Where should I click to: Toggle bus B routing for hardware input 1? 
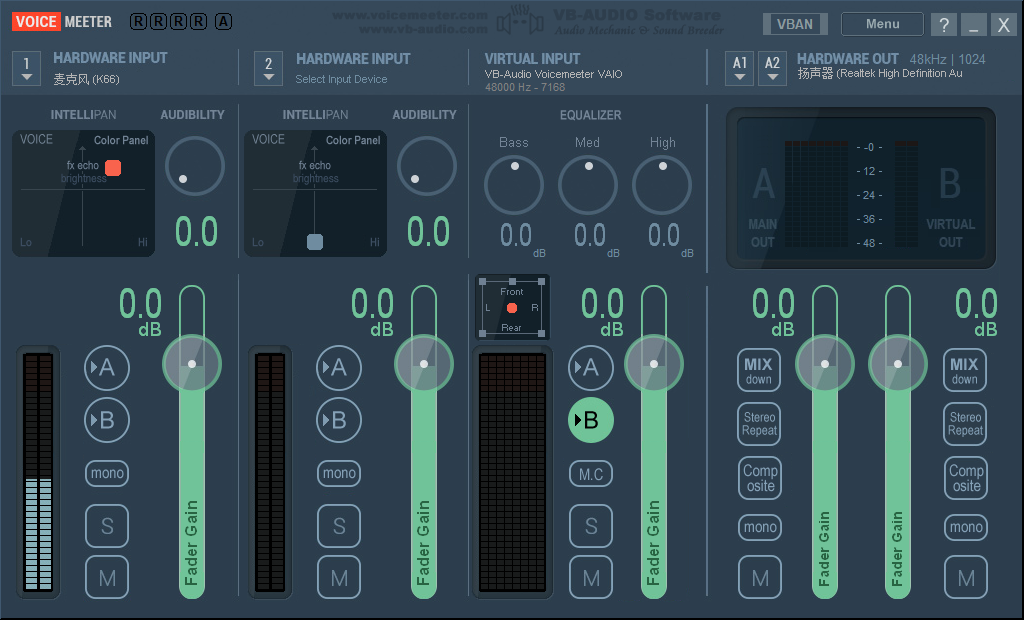(x=107, y=420)
